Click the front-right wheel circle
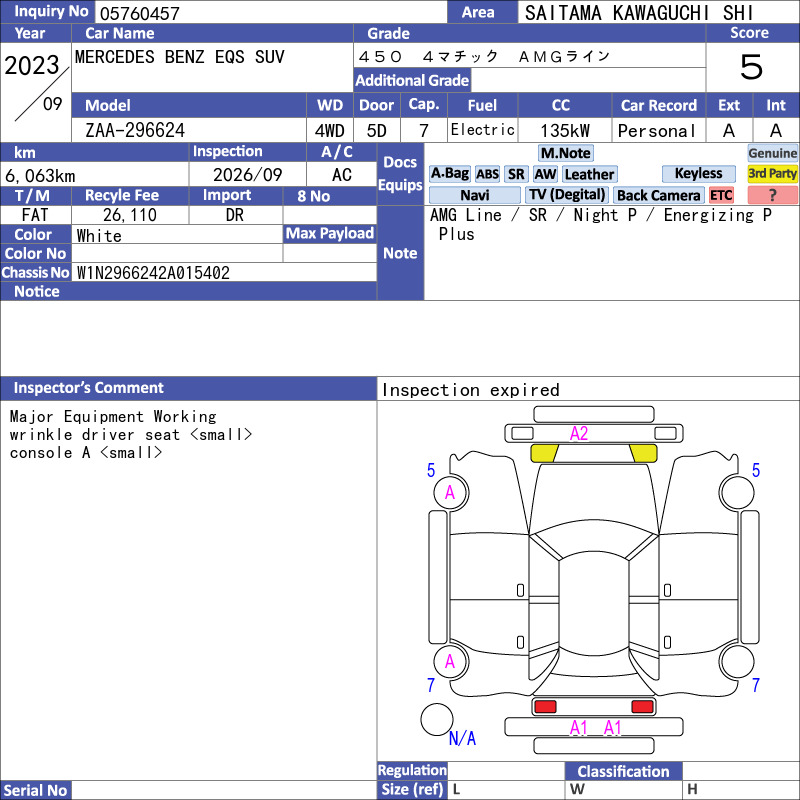 pyautogui.click(x=737, y=493)
